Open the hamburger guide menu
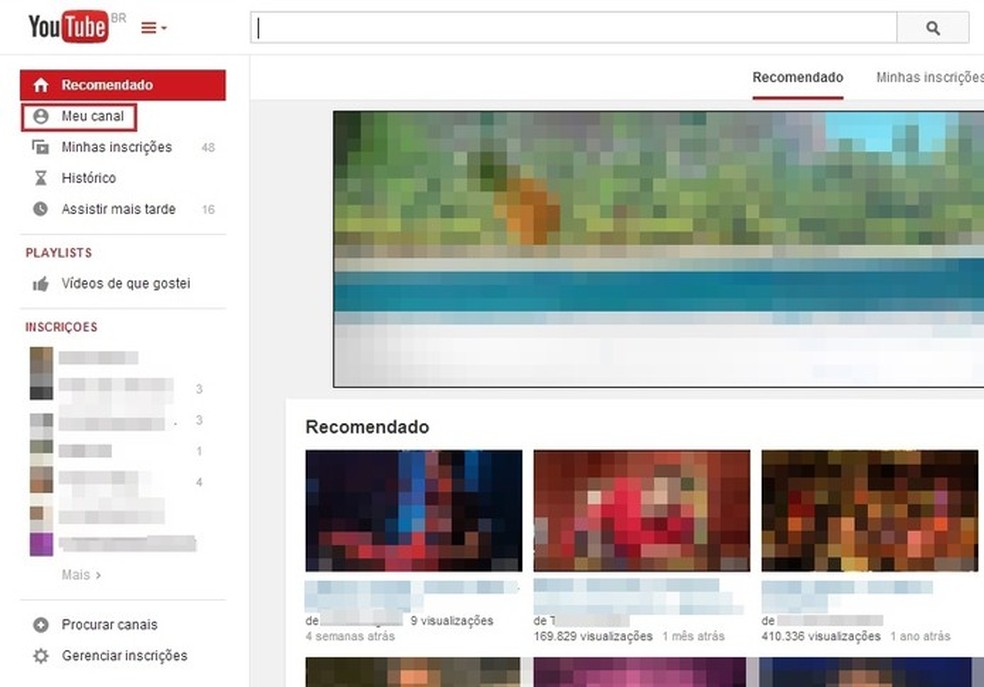Viewport: 984px width, 687px height. [147, 26]
